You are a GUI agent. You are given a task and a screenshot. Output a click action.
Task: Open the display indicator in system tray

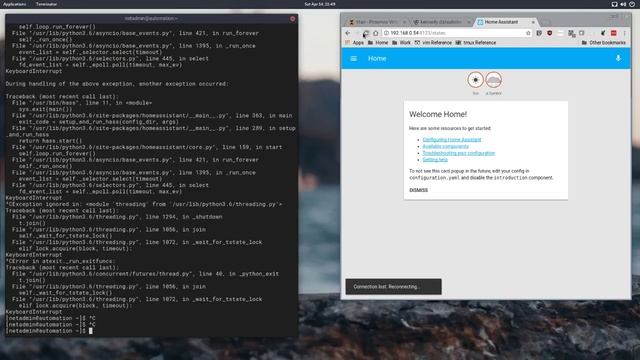coord(614,4)
